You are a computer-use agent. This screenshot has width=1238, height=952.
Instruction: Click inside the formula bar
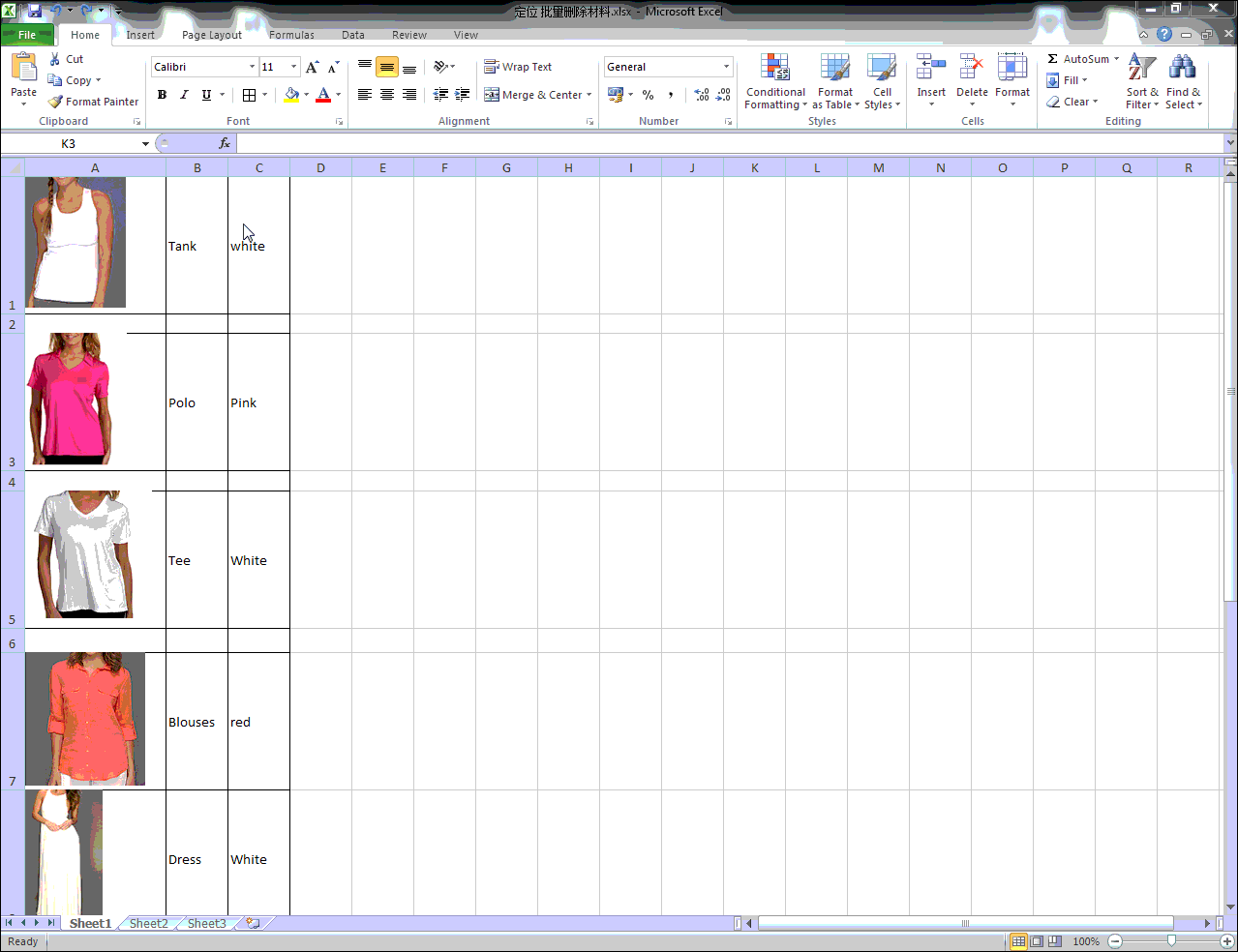tap(731, 143)
